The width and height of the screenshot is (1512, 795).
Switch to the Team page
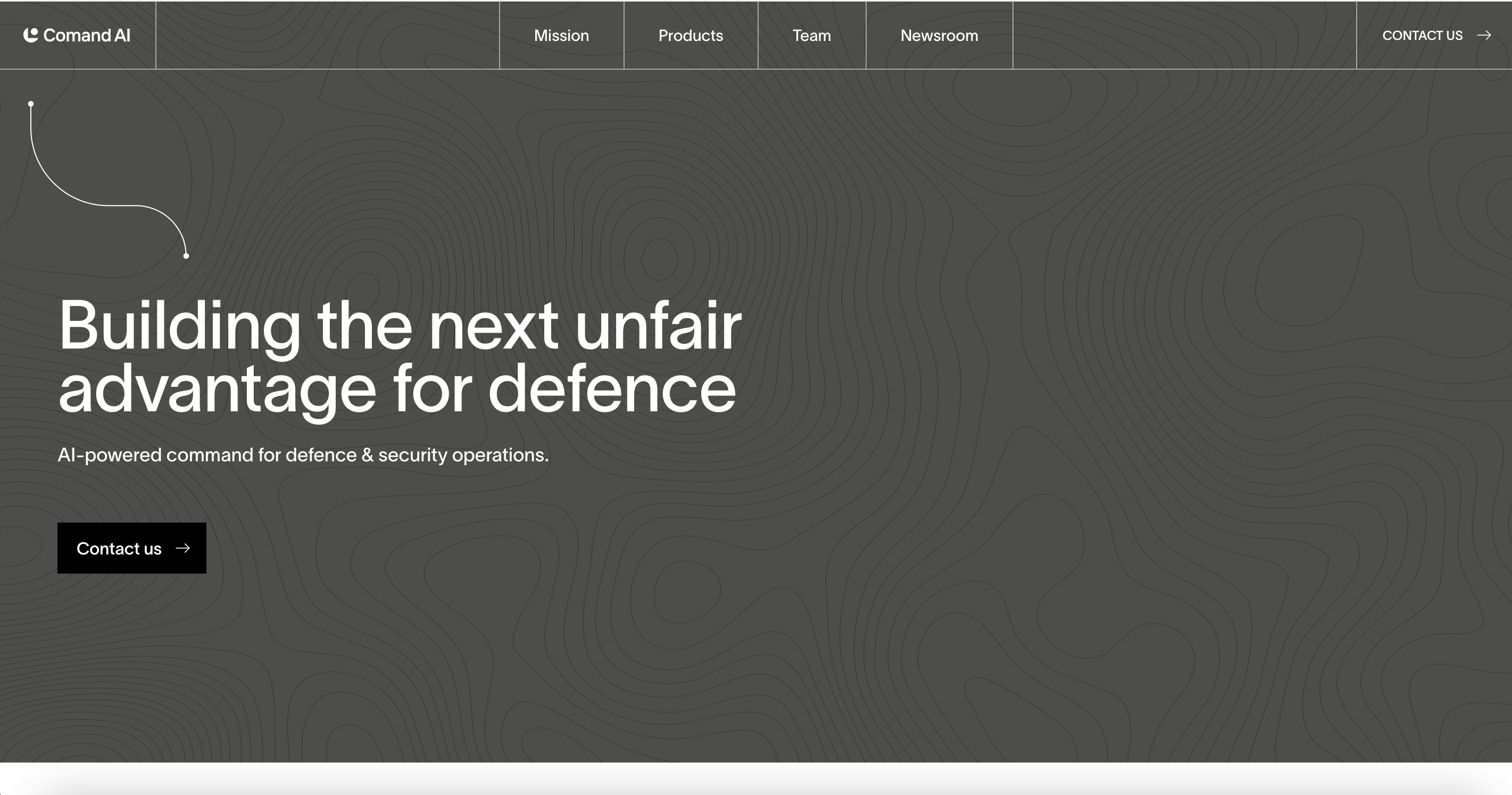pyautogui.click(x=811, y=35)
